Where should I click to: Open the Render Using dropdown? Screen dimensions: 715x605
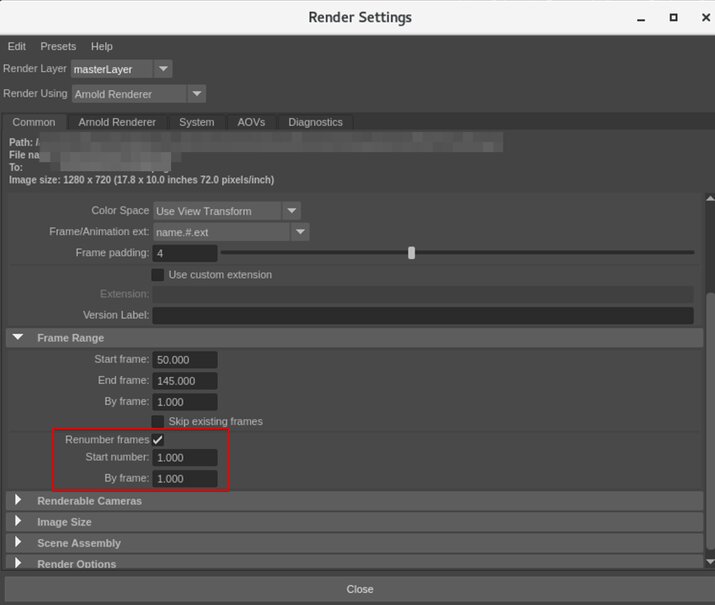pos(138,94)
